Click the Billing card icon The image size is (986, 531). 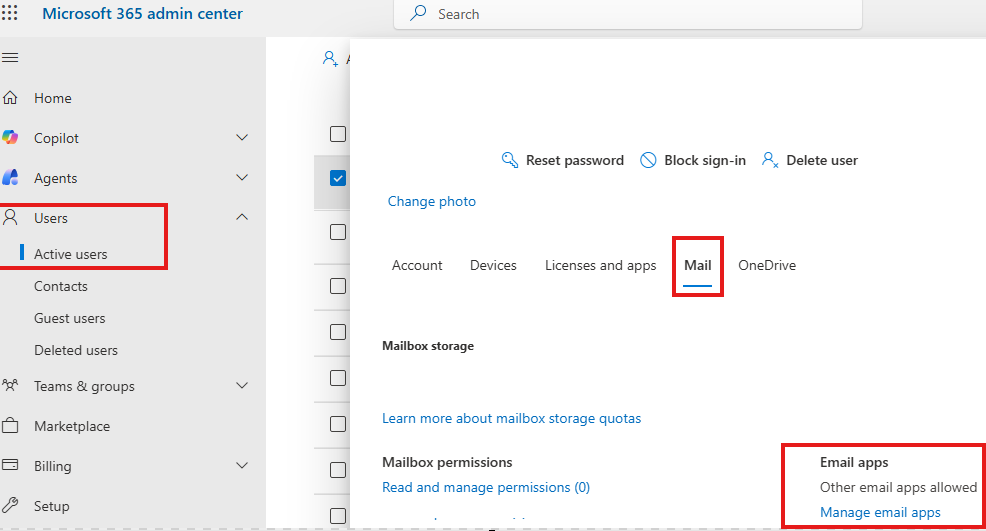pos(10,465)
